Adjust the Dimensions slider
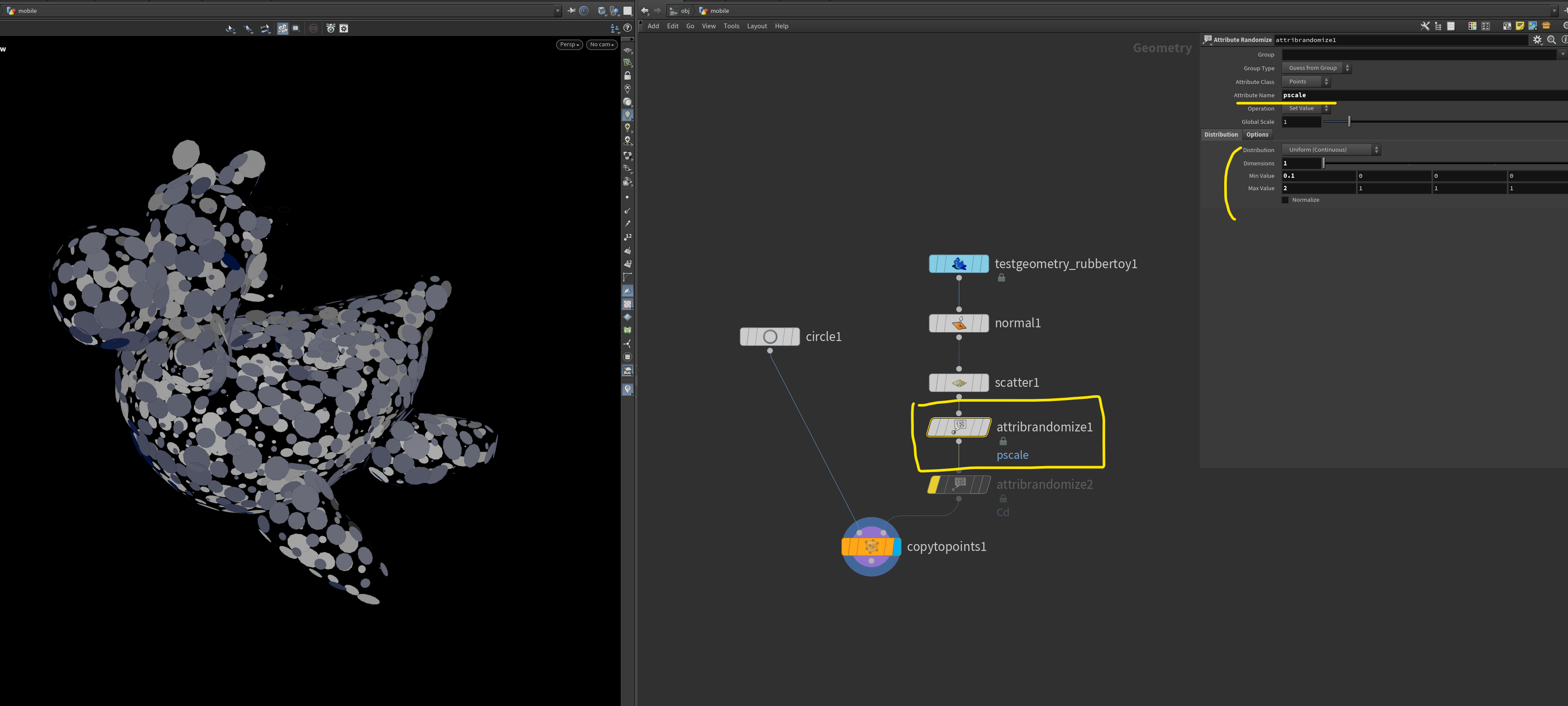This screenshot has width=1568, height=706. (x=1323, y=163)
